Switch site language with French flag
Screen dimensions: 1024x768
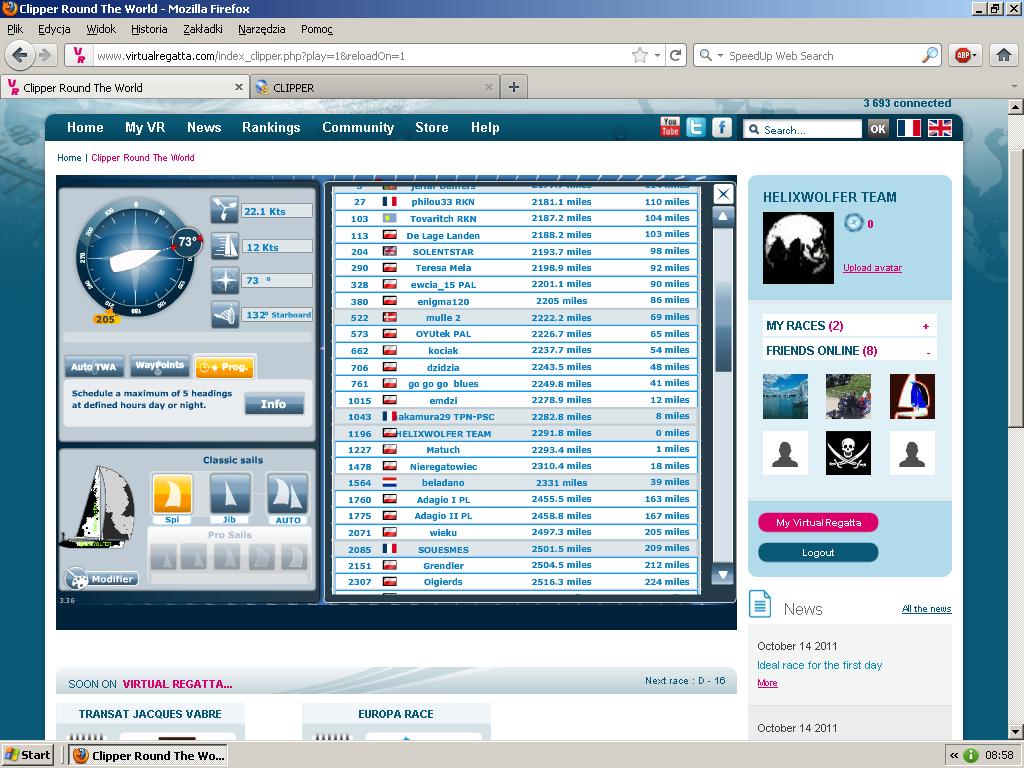pyautogui.click(x=908, y=128)
